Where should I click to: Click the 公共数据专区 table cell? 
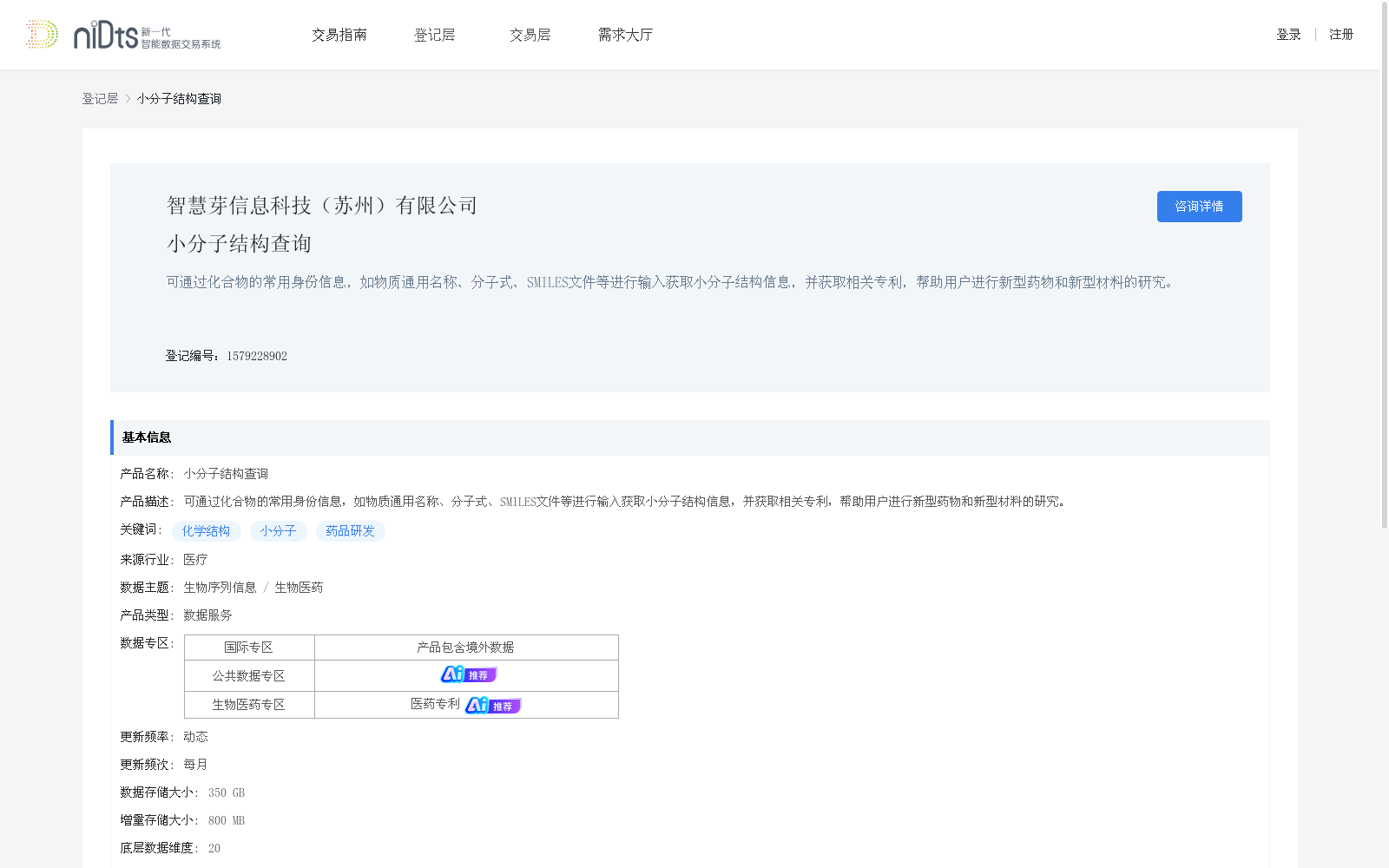tap(249, 676)
